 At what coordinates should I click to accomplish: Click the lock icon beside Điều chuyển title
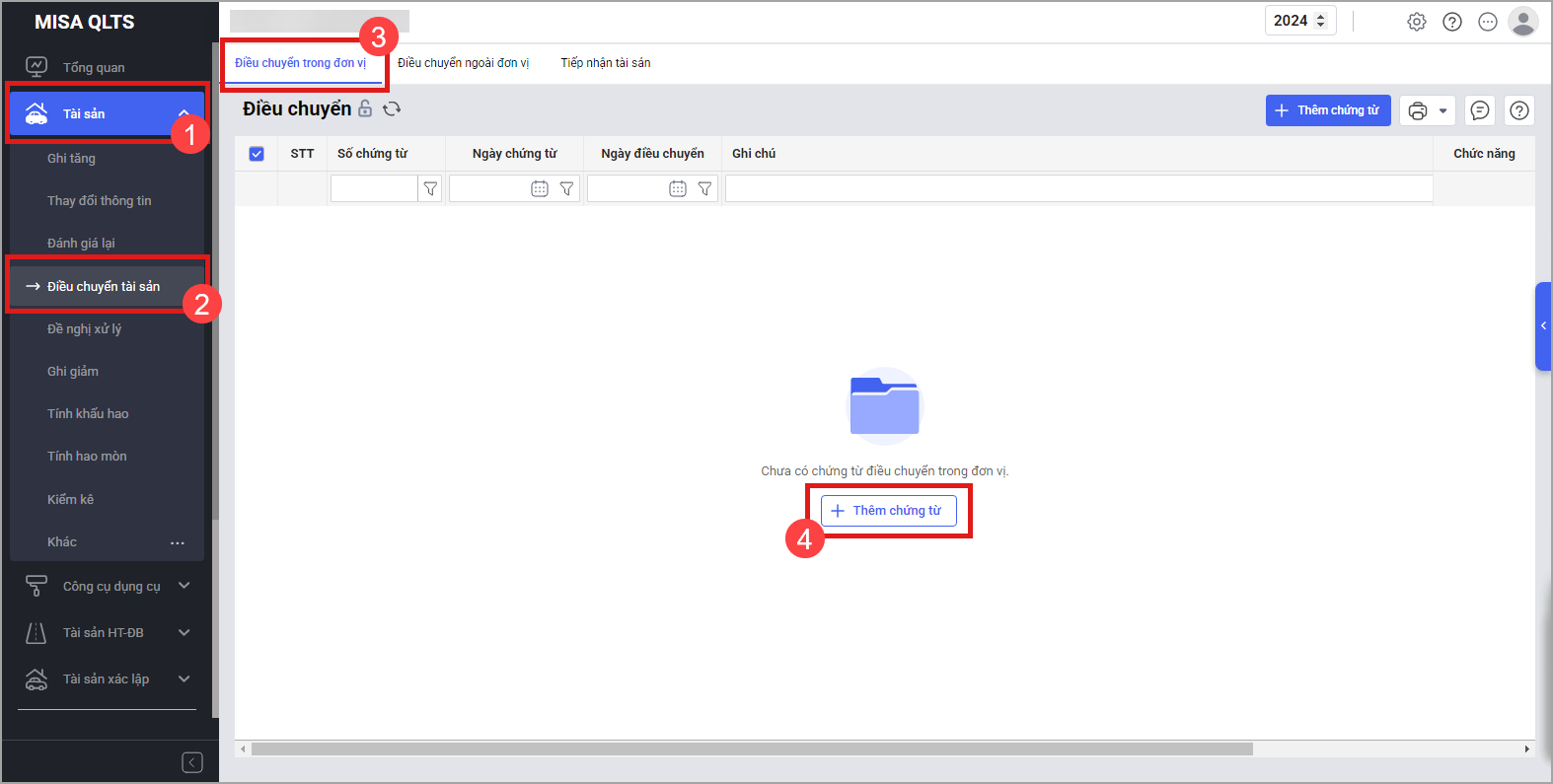365,108
